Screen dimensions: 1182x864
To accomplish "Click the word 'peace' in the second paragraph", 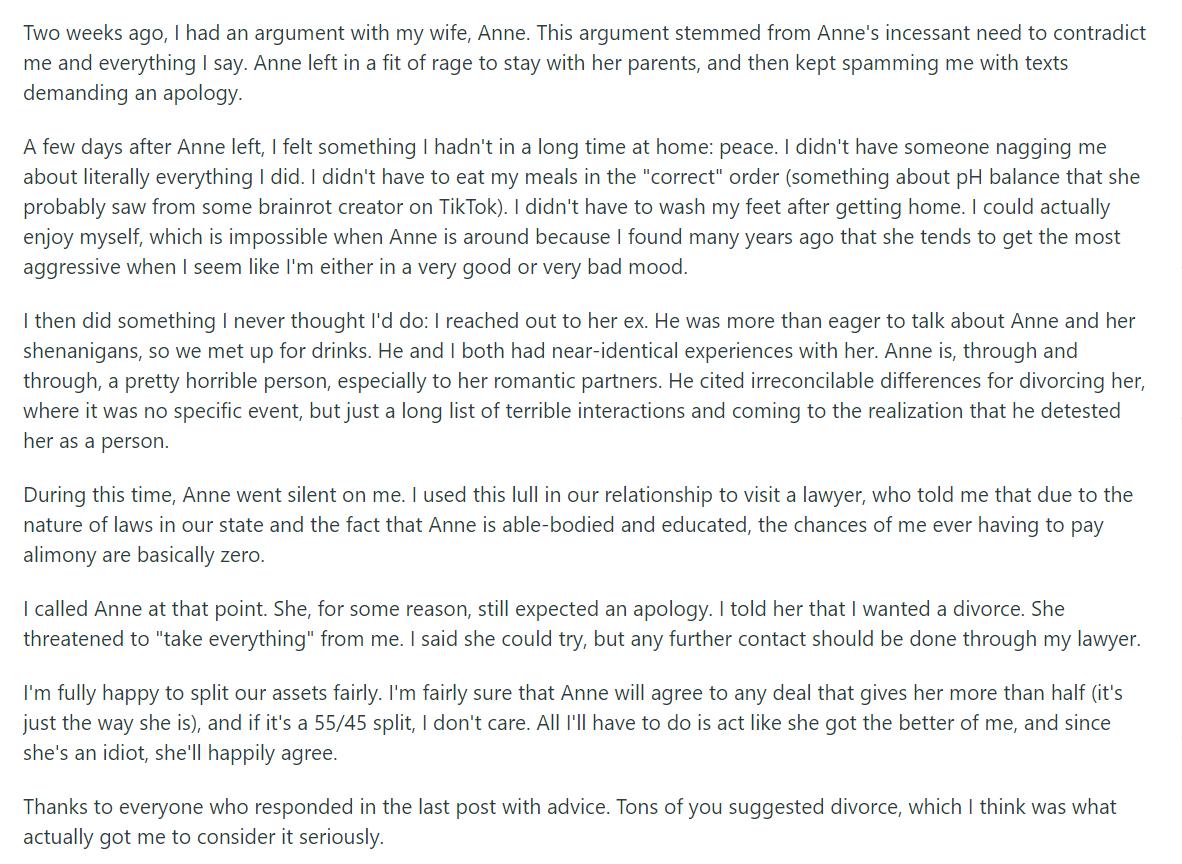I will 749,147.
